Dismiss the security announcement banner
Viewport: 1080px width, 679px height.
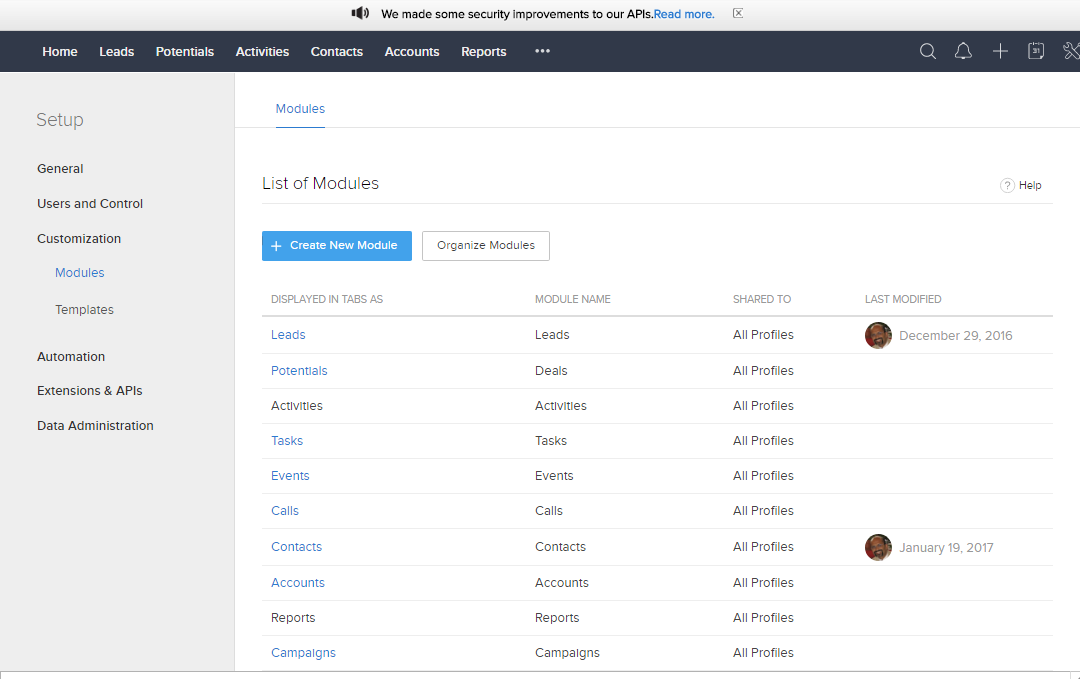click(738, 14)
